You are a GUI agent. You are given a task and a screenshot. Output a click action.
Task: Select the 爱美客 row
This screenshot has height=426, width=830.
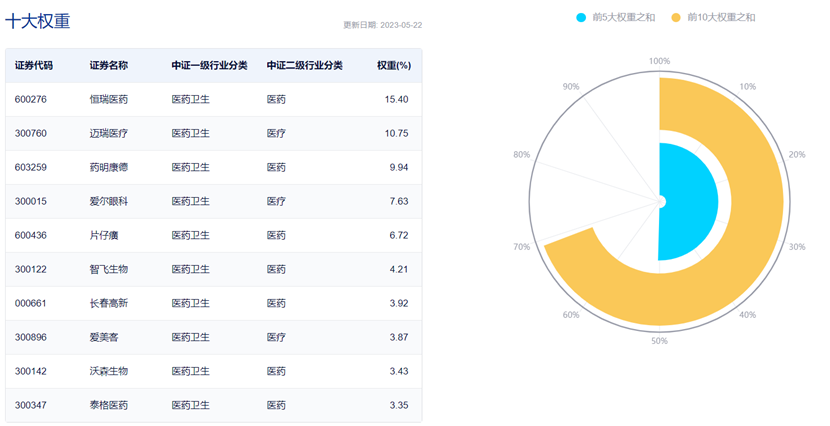tap(103, 337)
